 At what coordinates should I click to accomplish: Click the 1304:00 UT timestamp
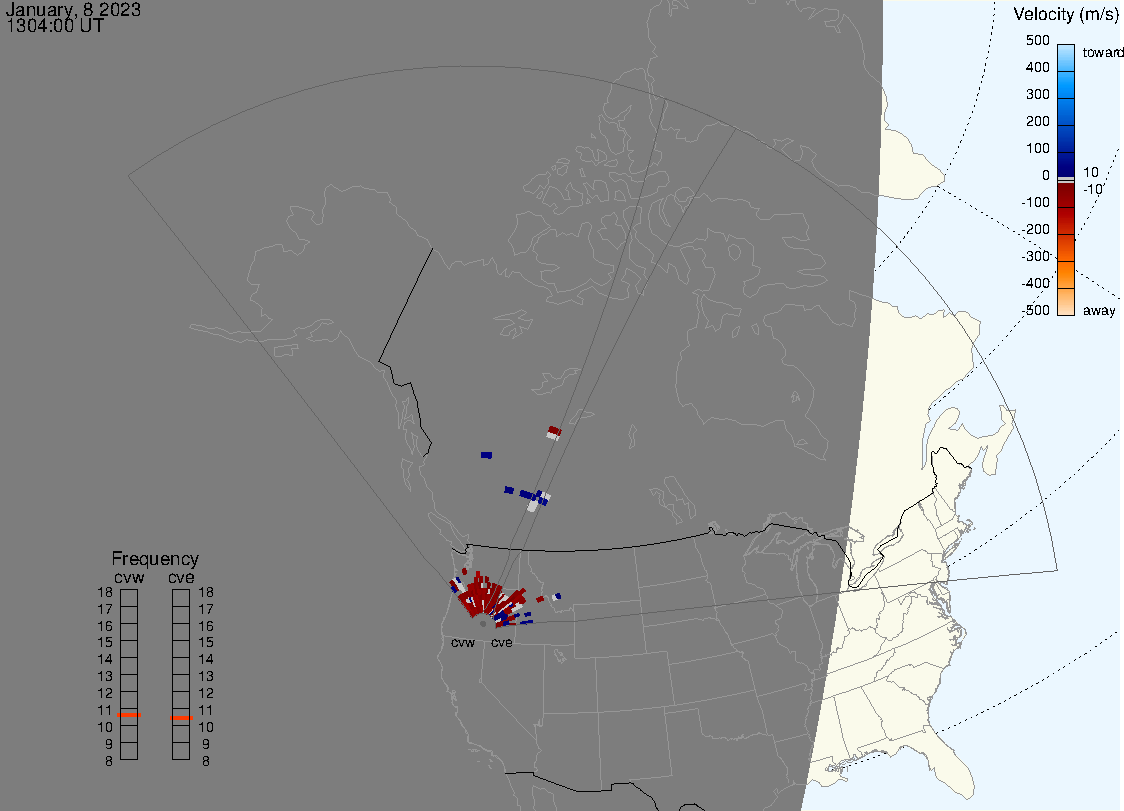click(55, 26)
